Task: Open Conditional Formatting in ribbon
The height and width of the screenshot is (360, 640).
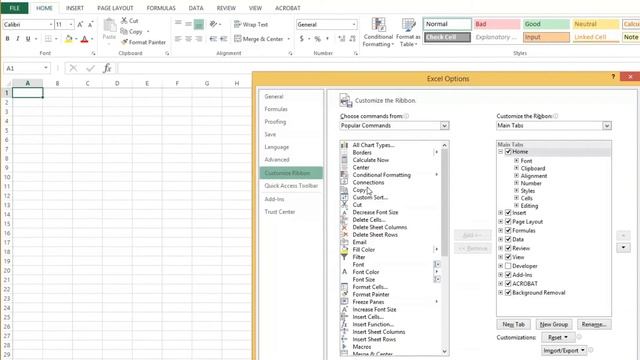Action: point(378,32)
